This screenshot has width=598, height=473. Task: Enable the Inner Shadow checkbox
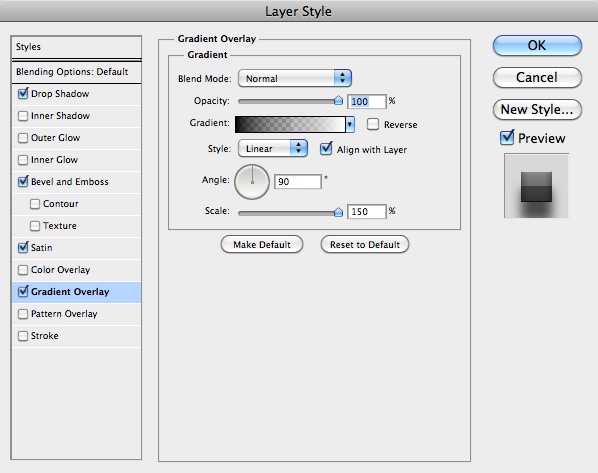[x=23, y=116]
